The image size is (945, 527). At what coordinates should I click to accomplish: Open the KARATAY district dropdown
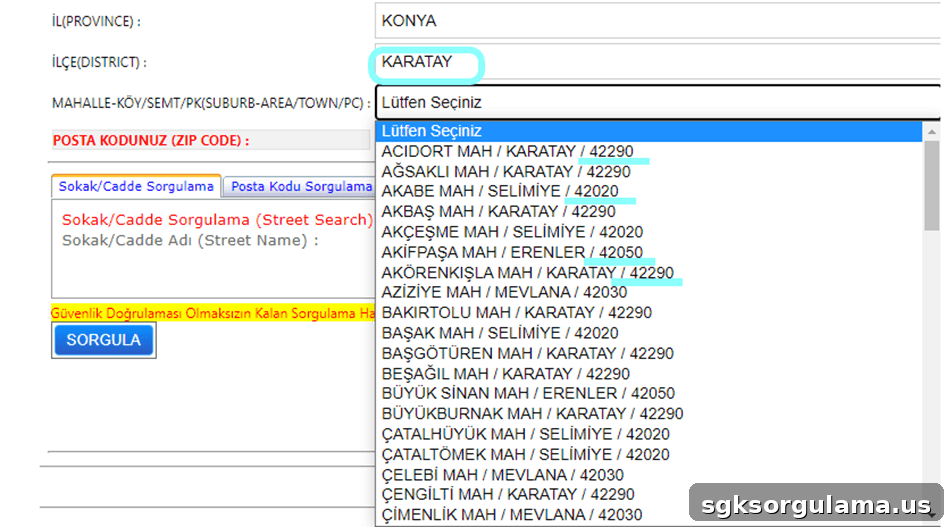point(659,62)
